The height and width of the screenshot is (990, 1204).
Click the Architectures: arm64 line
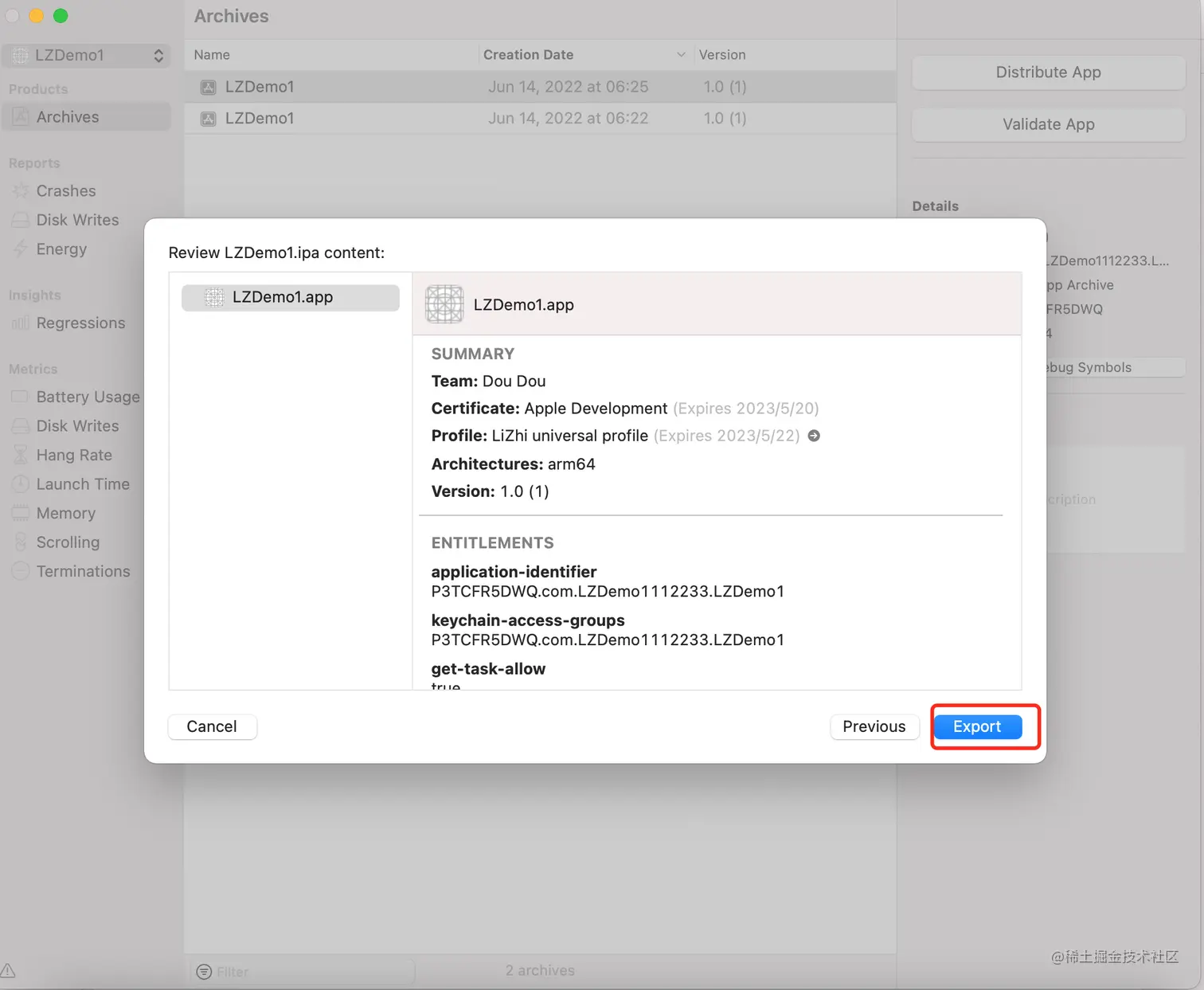pyautogui.click(x=513, y=464)
